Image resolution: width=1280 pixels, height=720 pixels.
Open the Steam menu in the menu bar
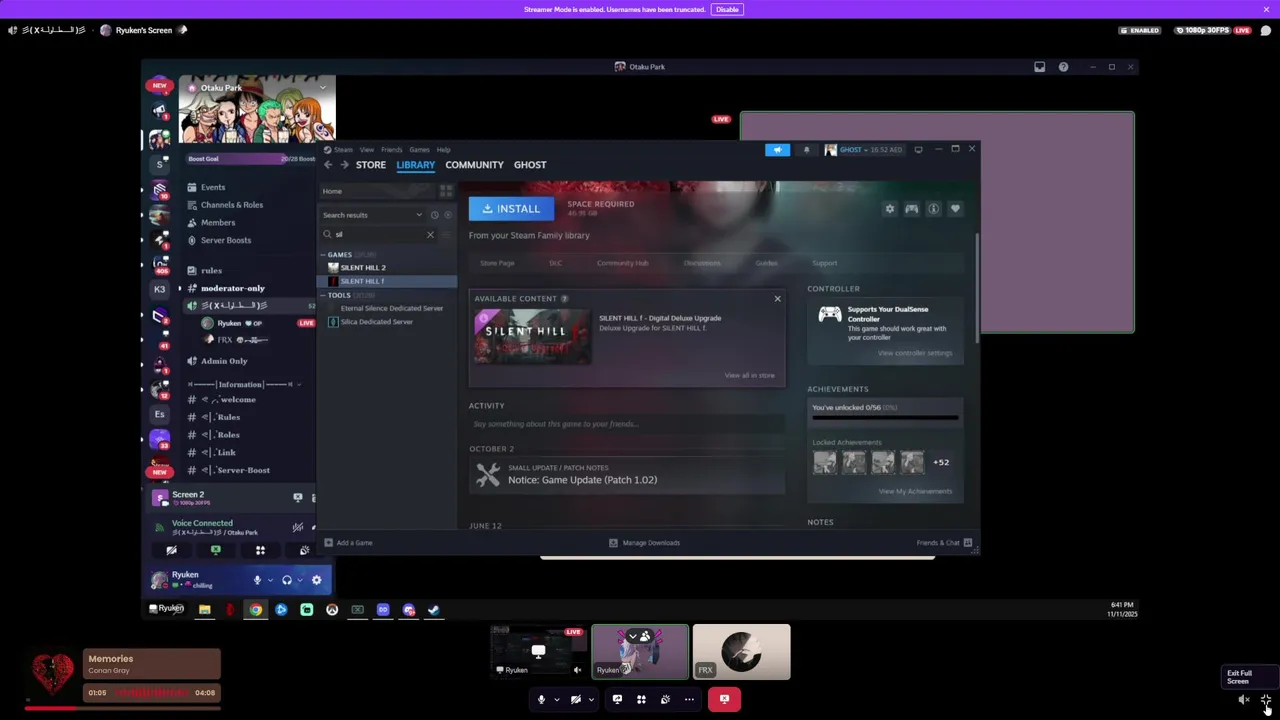tap(343, 150)
